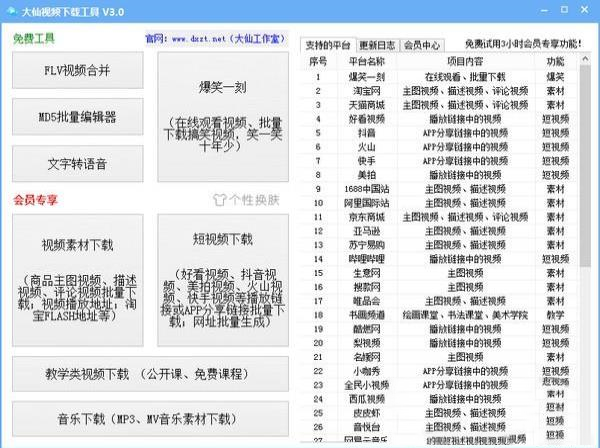
Task: Select the 火山 row
Action: click(439, 147)
